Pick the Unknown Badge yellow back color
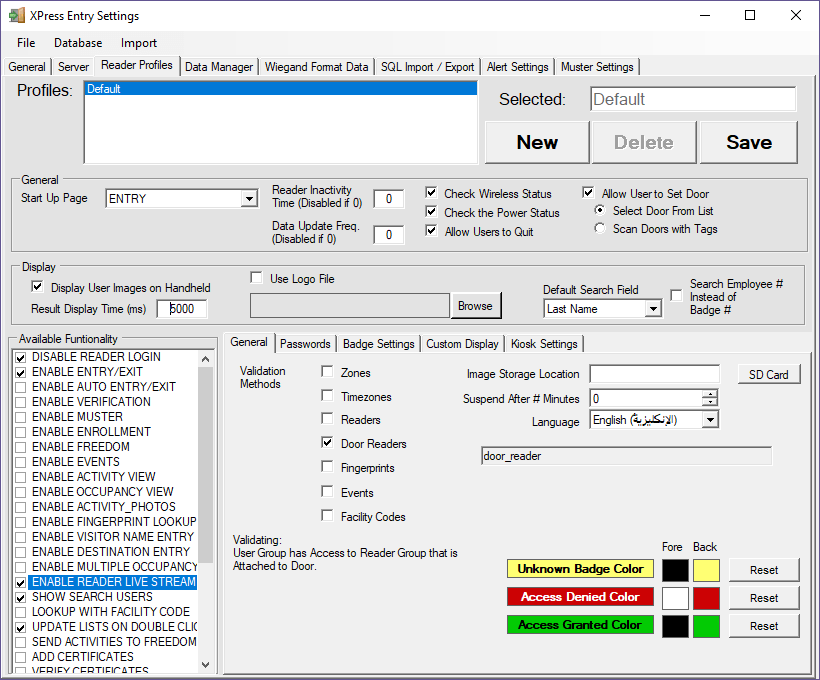 coord(706,570)
